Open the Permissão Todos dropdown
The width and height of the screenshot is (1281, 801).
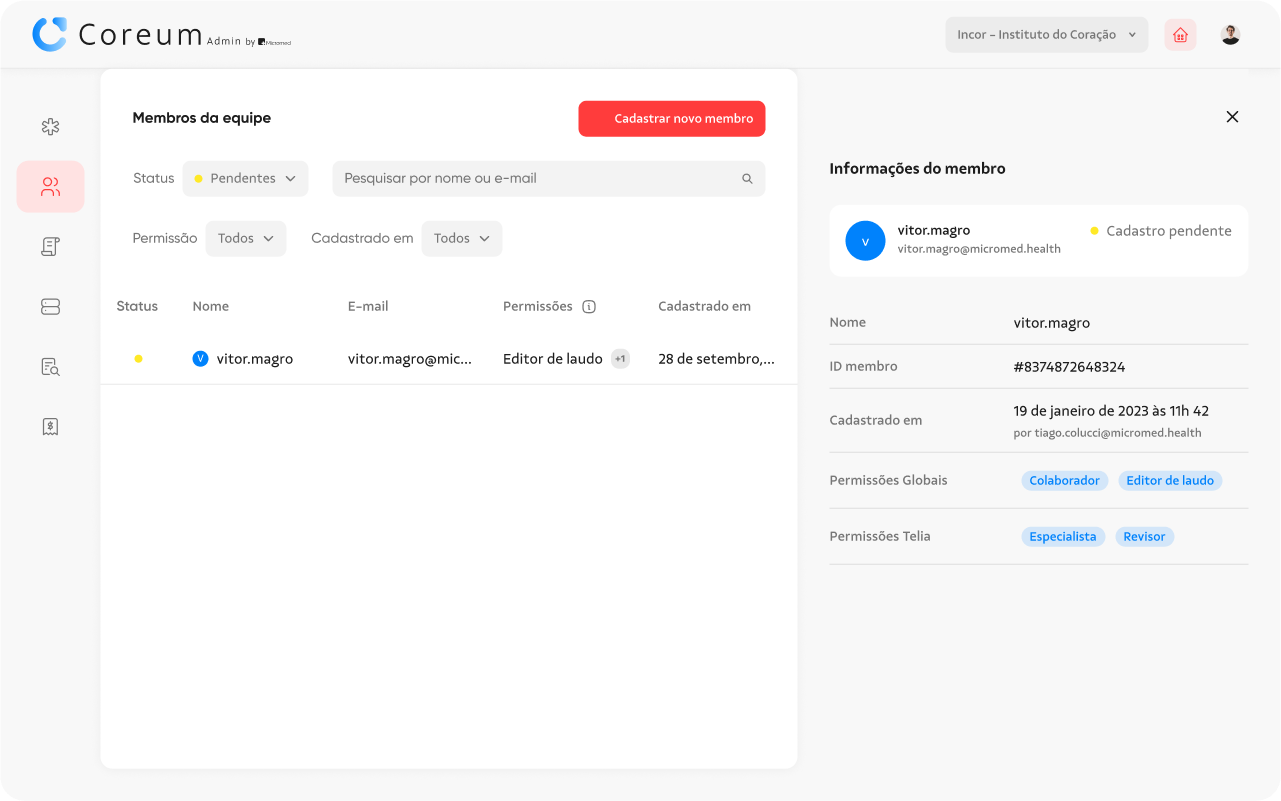(x=245, y=239)
